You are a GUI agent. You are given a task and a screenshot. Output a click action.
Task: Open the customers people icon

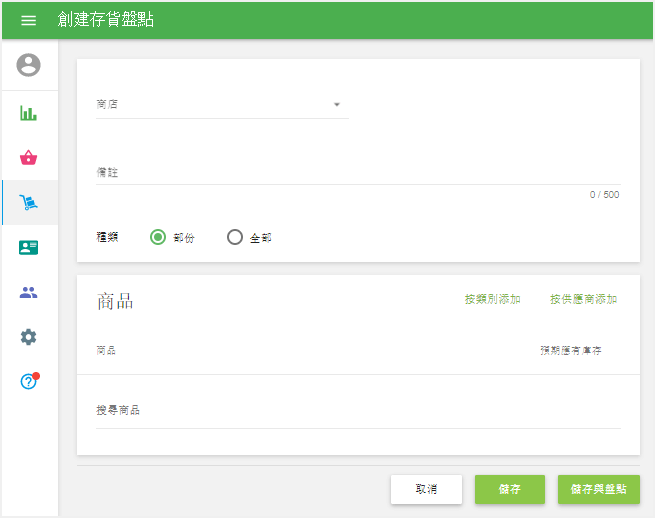tap(29, 292)
